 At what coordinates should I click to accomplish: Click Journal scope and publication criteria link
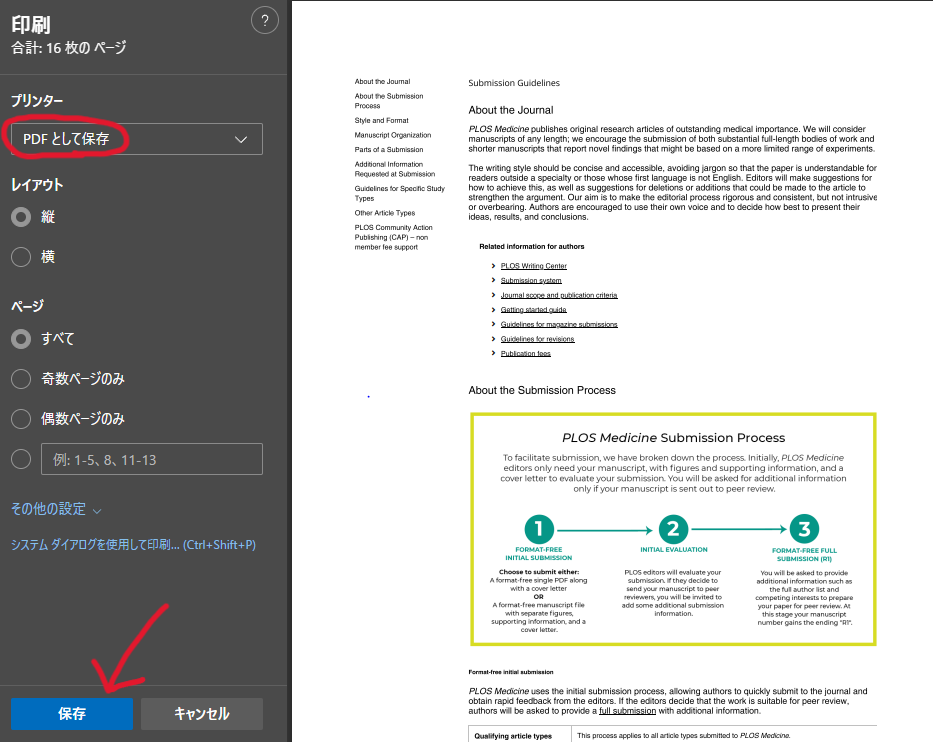[559, 295]
